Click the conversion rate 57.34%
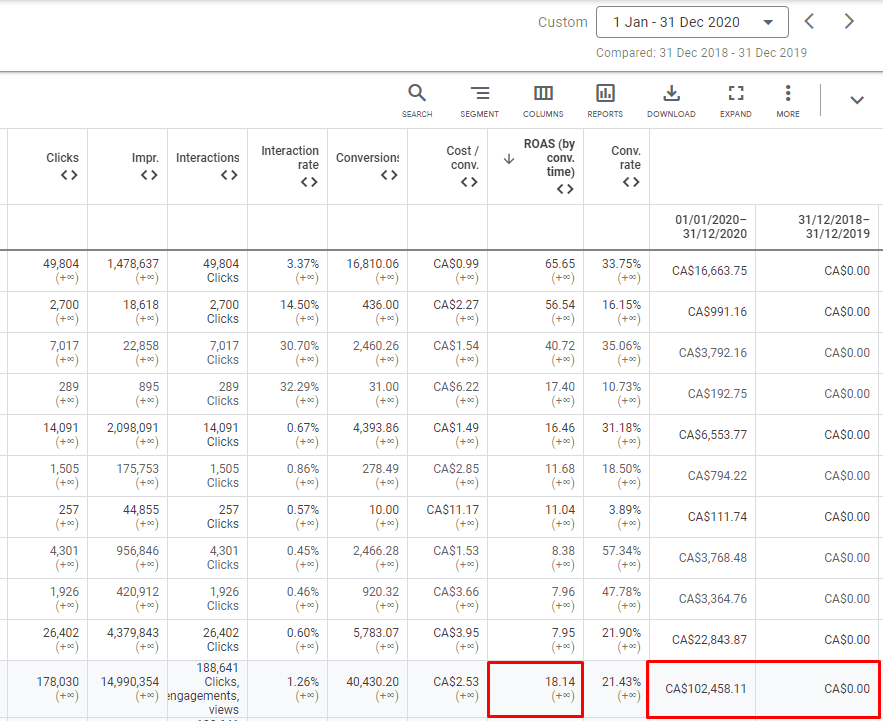This screenshot has height=721, width=883. [621, 551]
